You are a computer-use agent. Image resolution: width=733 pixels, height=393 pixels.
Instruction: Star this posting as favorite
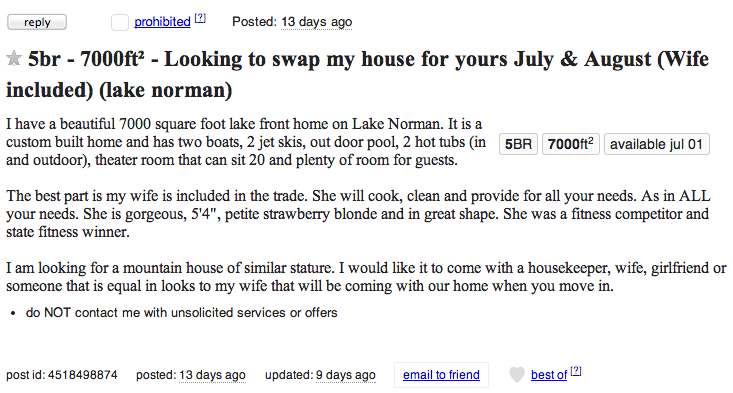(x=14, y=58)
